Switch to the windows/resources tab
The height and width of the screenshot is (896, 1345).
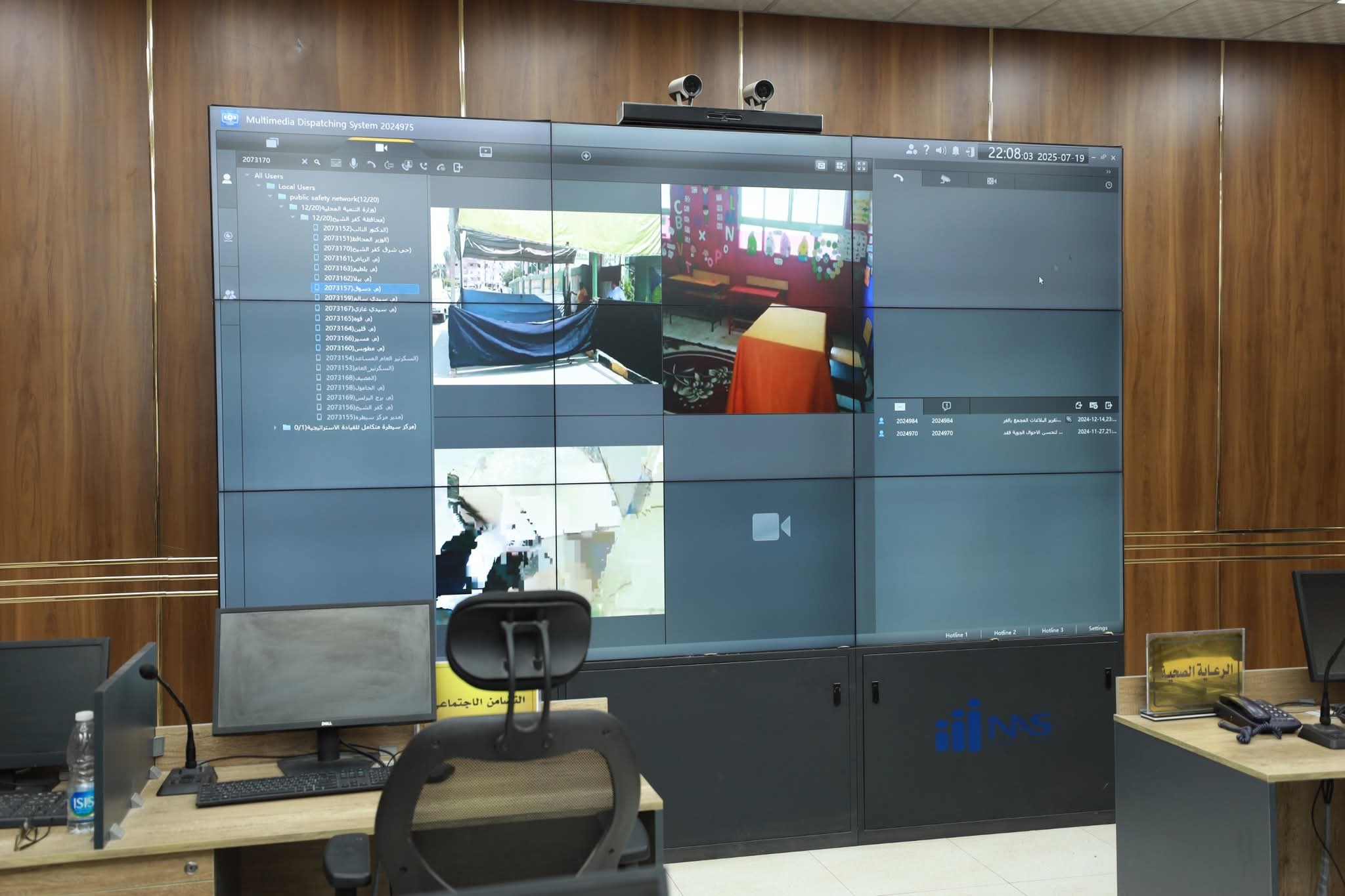point(273,142)
